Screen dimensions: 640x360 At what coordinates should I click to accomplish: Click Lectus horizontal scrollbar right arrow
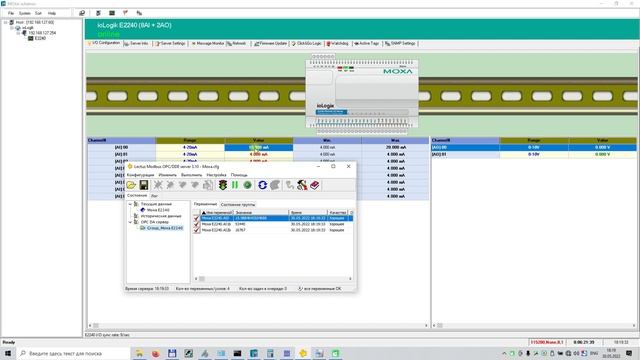(x=350, y=279)
